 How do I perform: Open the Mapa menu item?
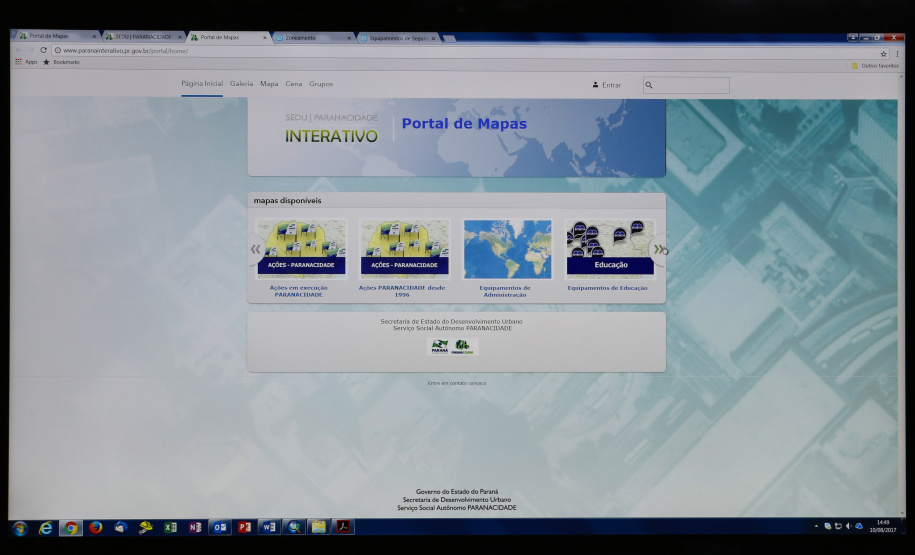(269, 84)
